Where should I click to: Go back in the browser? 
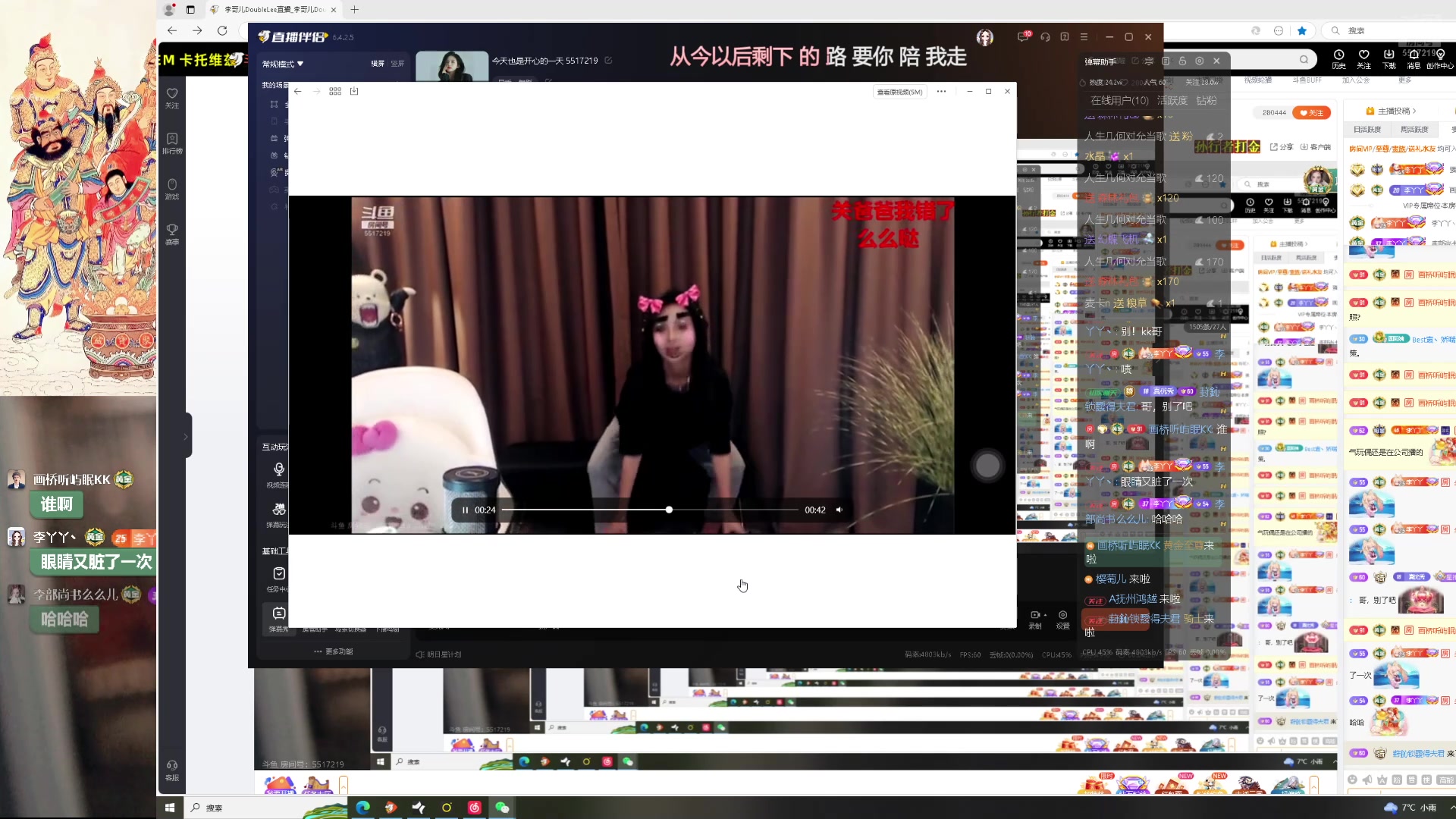(x=172, y=31)
